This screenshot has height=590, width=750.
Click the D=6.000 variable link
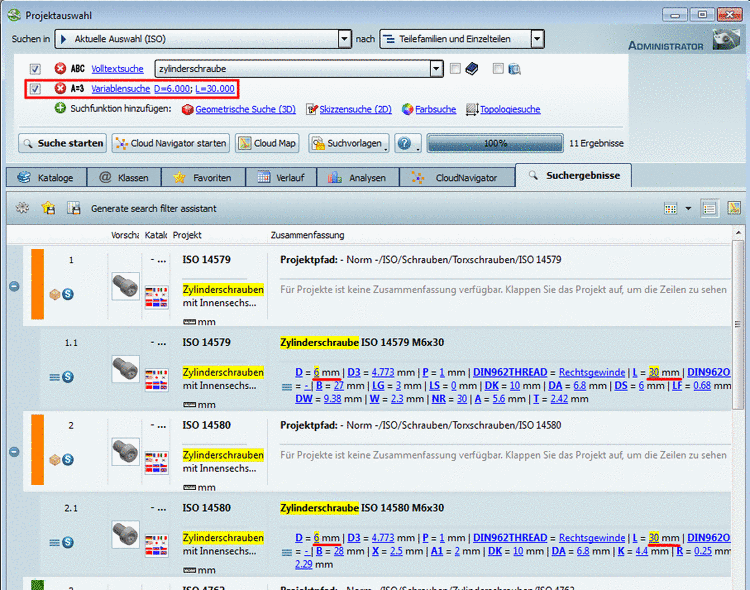[x=172, y=89]
